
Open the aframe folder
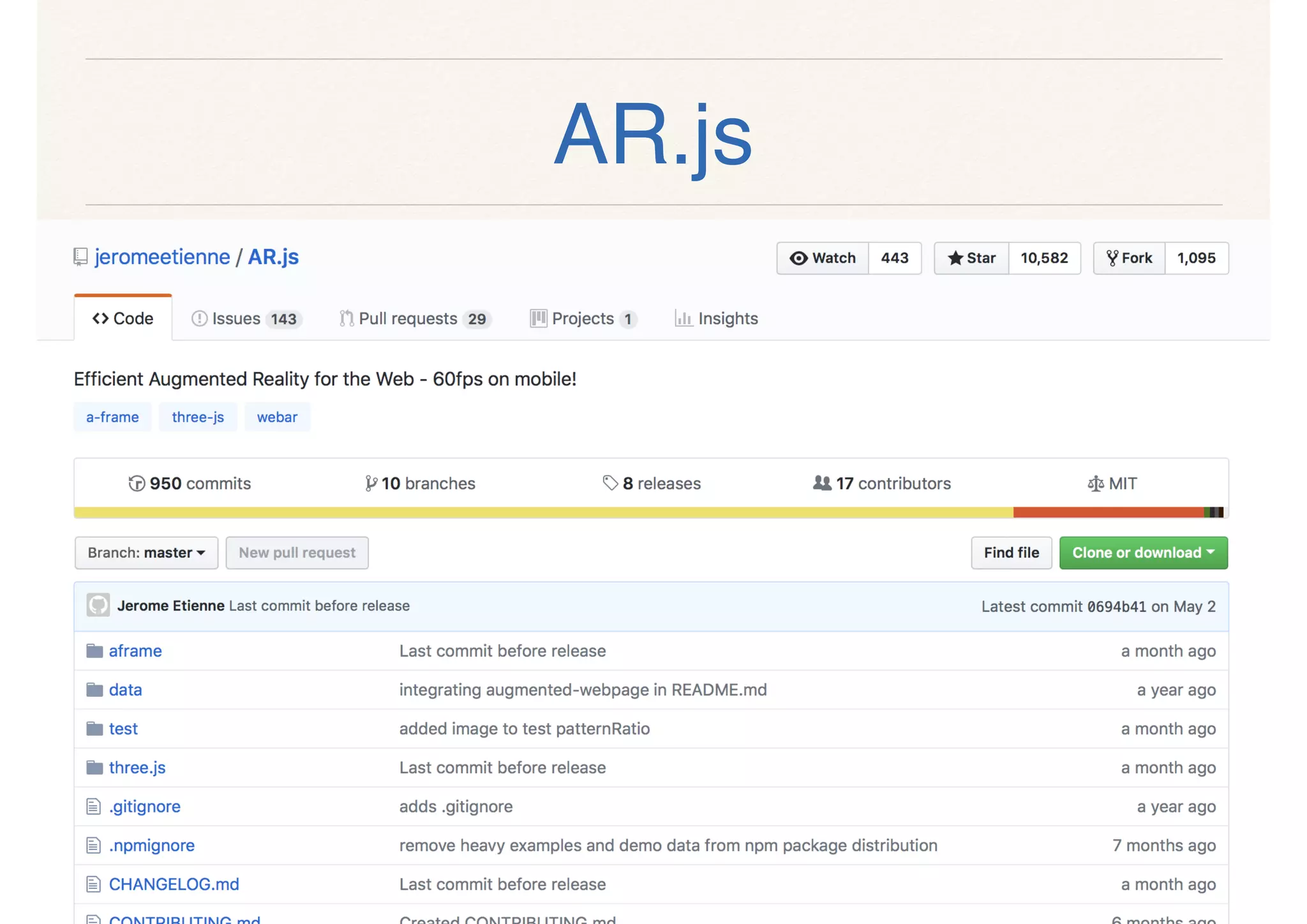pos(135,651)
